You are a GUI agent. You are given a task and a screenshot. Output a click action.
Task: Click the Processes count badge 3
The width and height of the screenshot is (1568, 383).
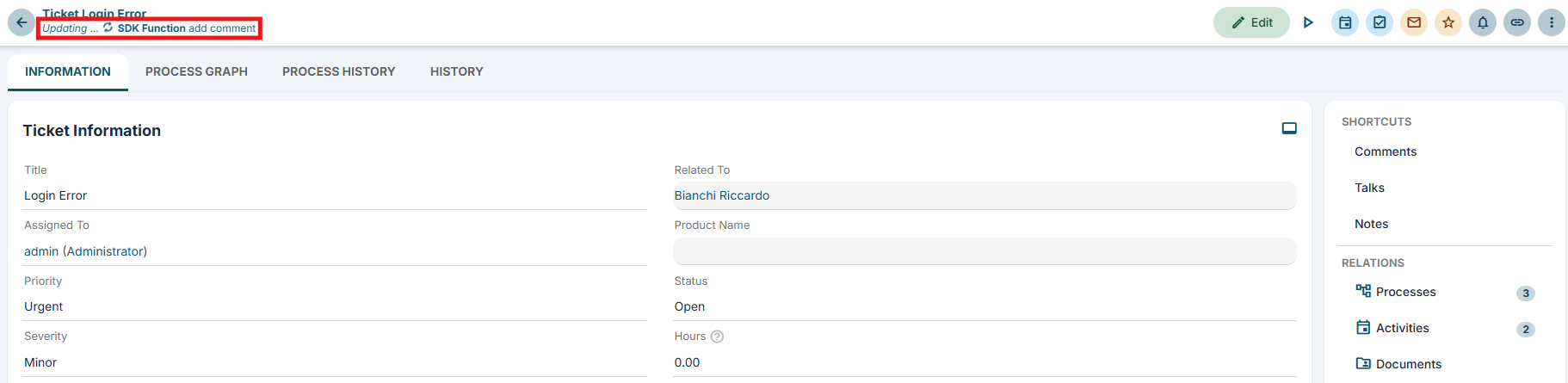1526,293
